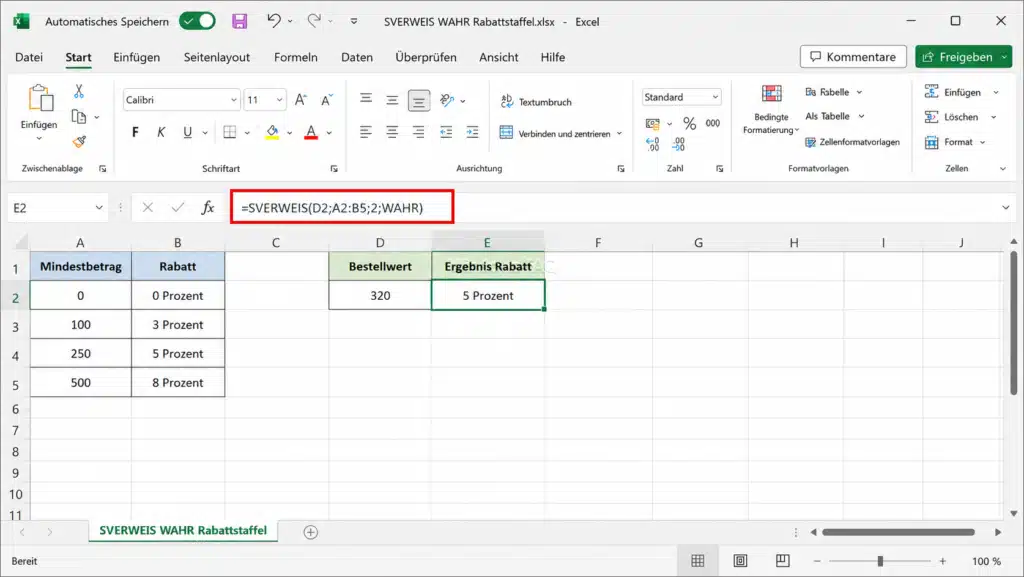Click the text orientation icon

[x=447, y=100]
